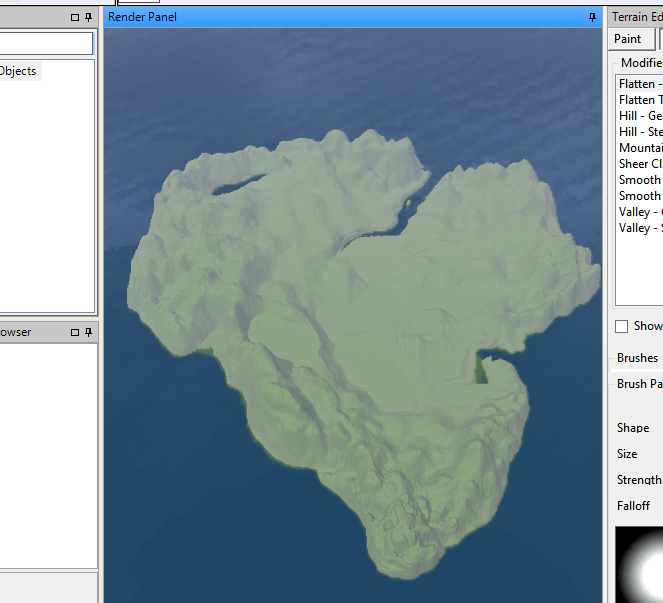Select the Valley - G... modifier entry
This screenshot has width=663, height=603.
(x=640, y=212)
